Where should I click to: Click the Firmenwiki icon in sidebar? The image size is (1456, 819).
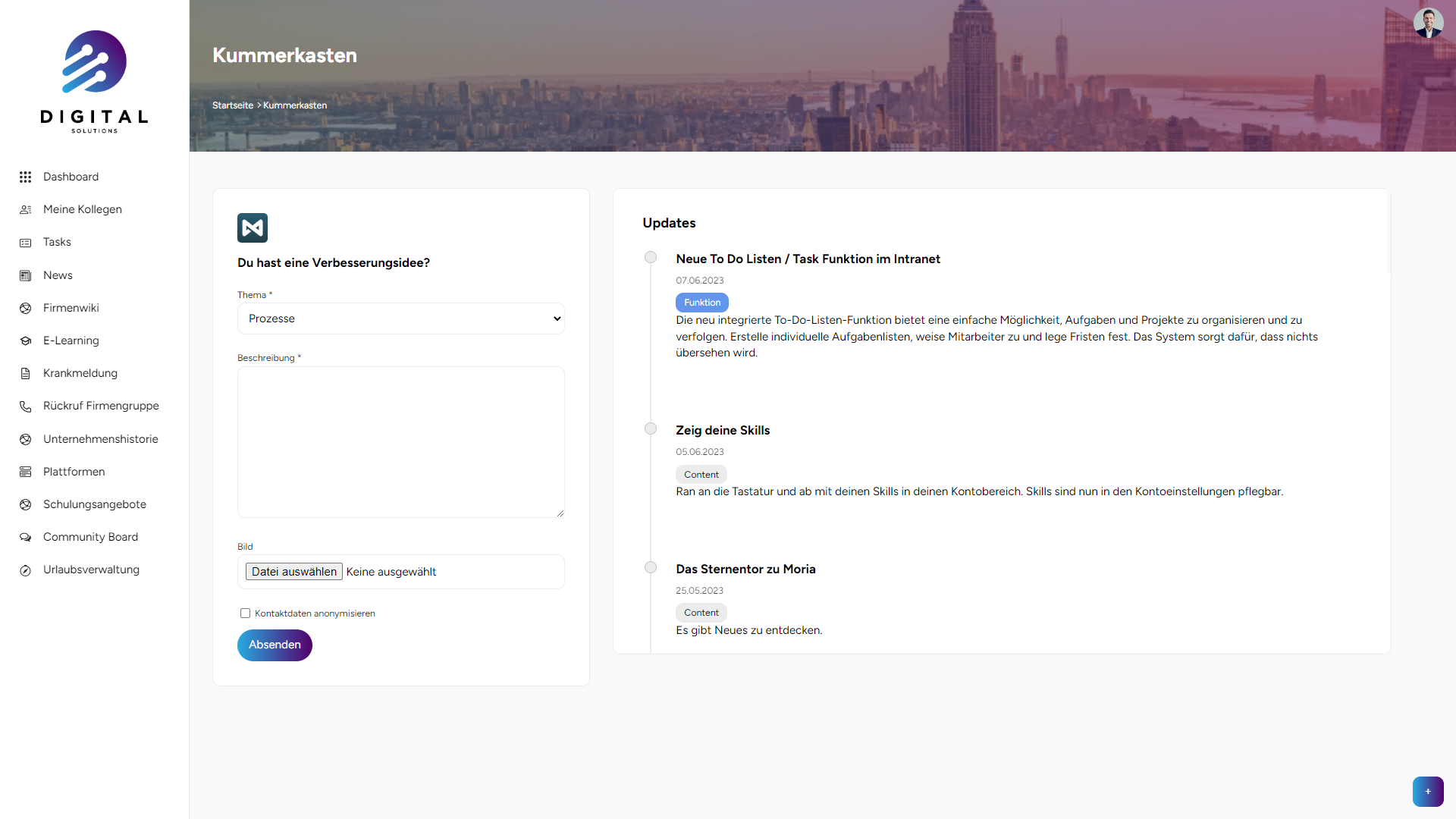click(25, 308)
